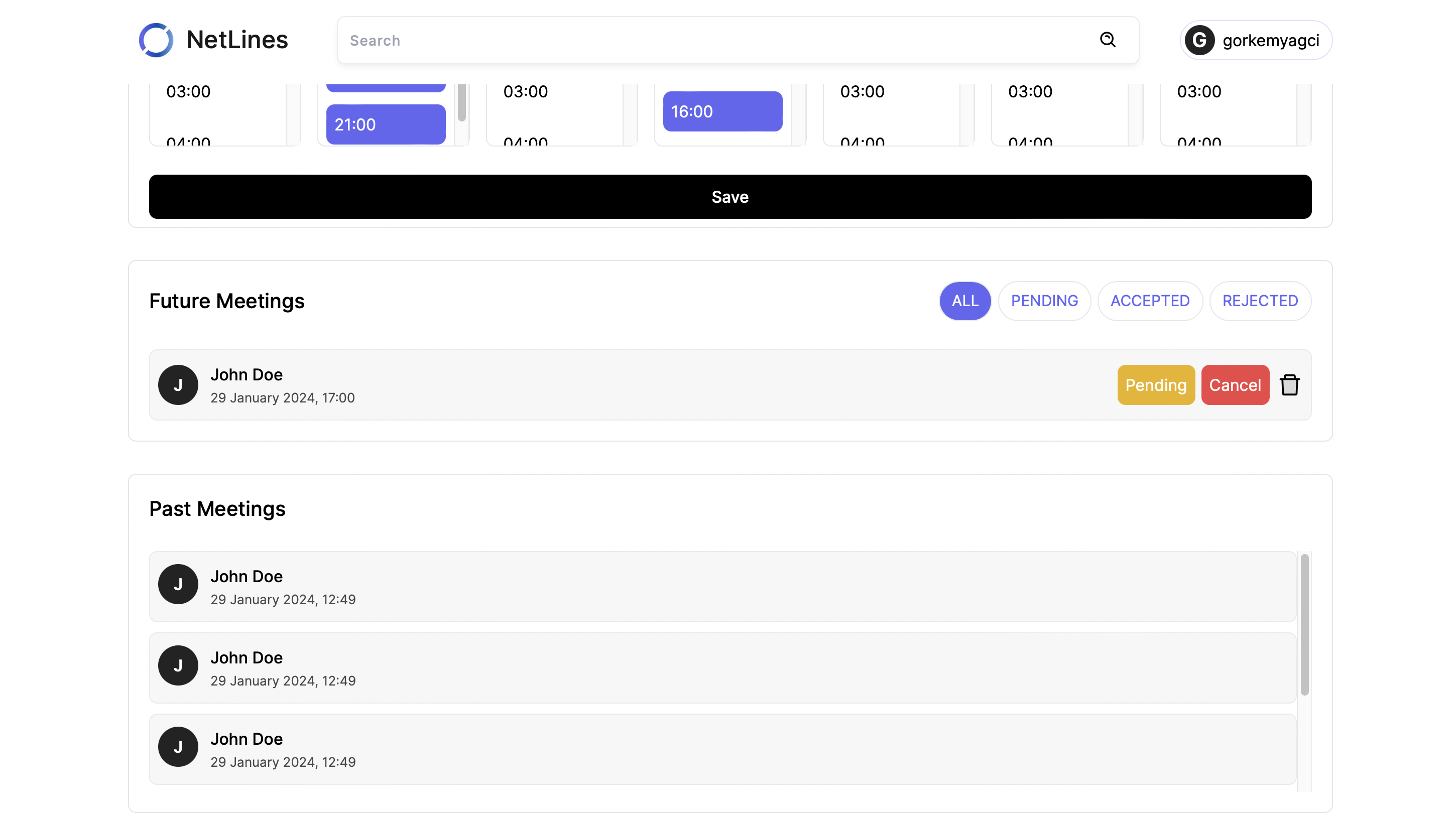The height and width of the screenshot is (816, 1456).
Task: Select John Doe's name in Future Meetings
Action: click(x=247, y=375)
